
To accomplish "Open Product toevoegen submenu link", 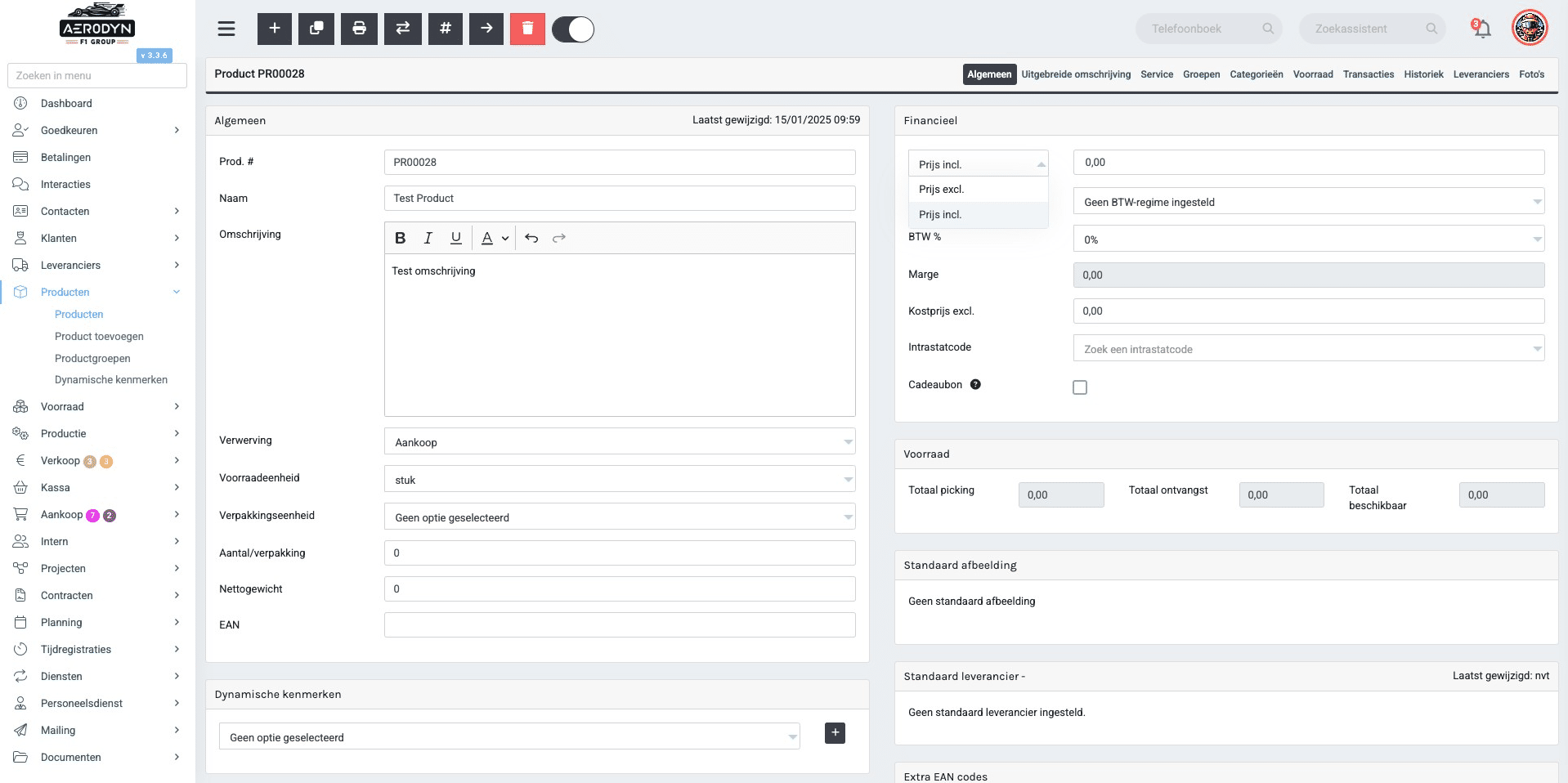I will point(99,336).
